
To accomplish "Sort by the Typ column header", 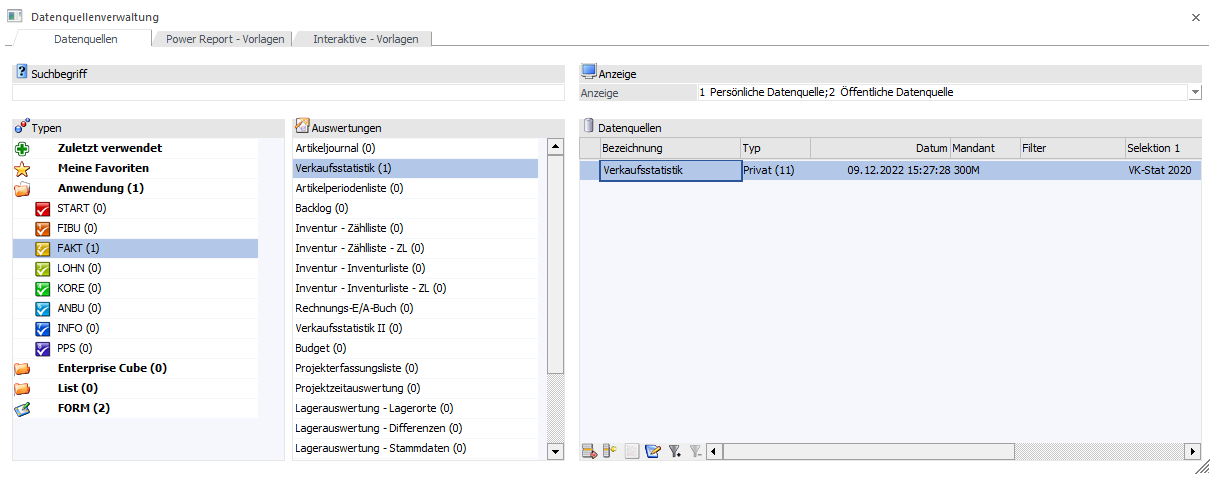I will [775, 148].
